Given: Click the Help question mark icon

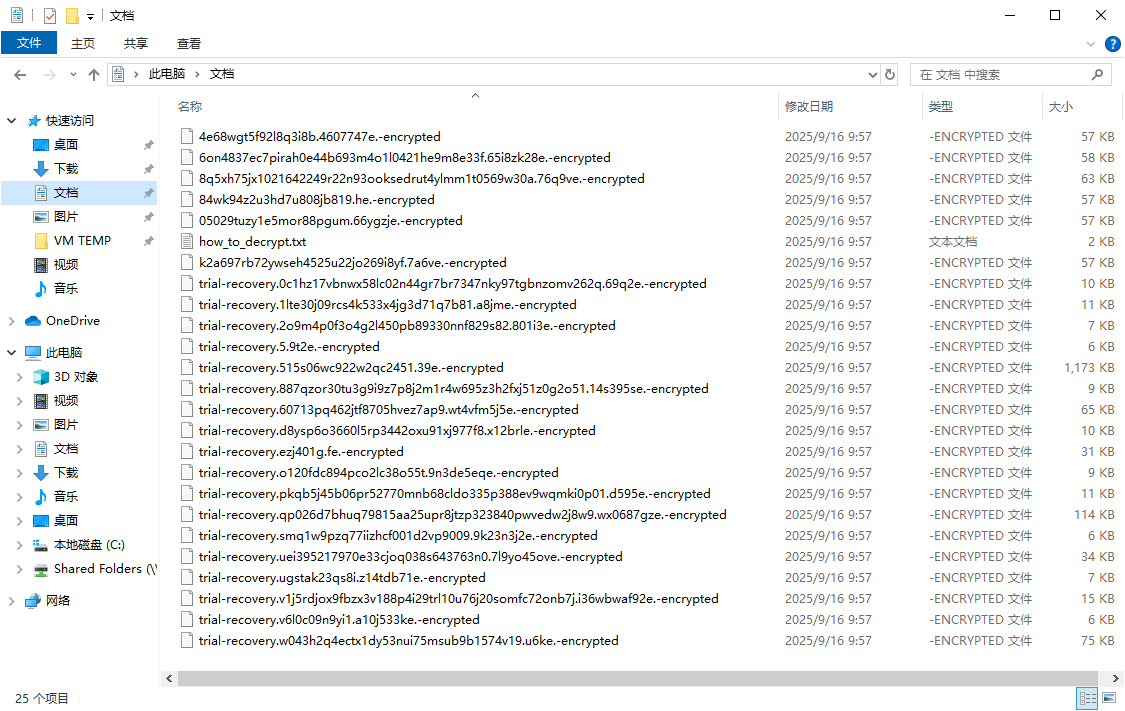Looking at the screenshot, I should pos(1112,44).
